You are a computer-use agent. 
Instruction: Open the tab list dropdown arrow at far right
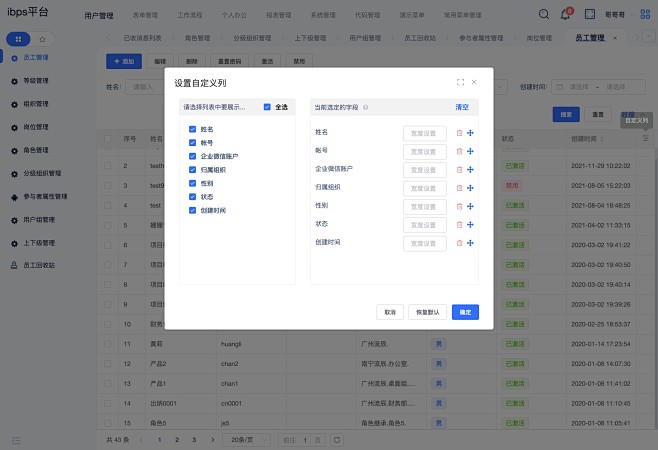649,37
